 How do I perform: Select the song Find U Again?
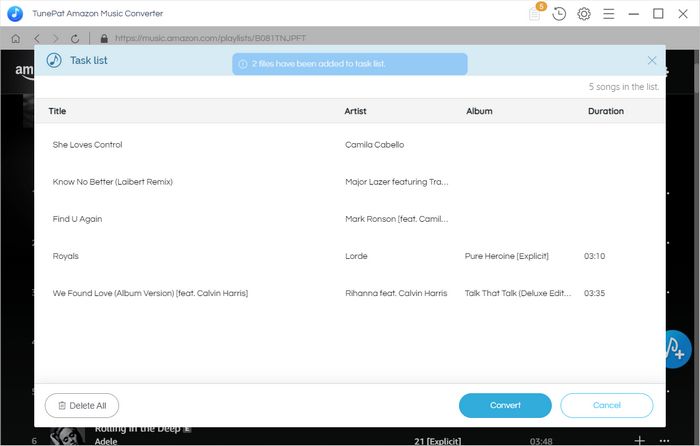(x=77, y=219)
